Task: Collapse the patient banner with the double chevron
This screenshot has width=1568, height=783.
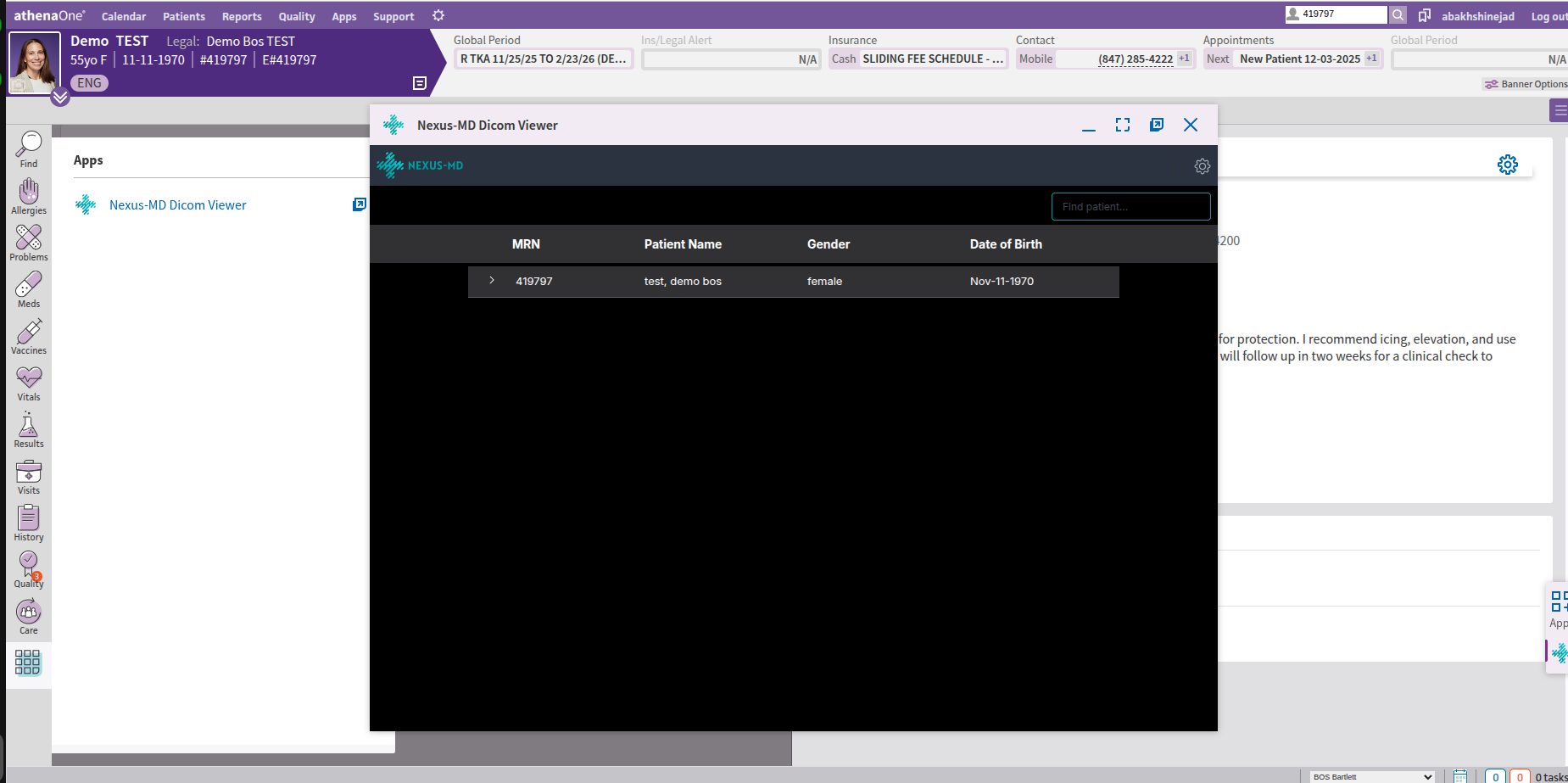Action: pyautogui.click(x=60, y=97)
